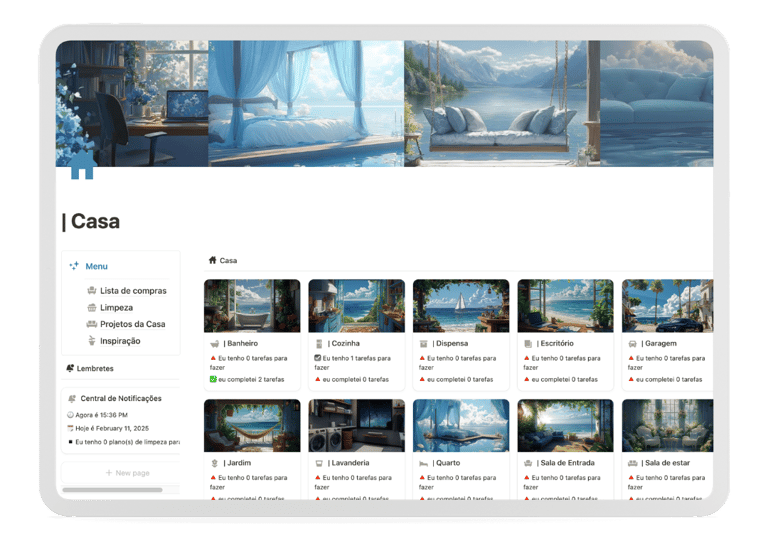Click the page cover image
Screen dimensions: 768x547
(384, 103)
